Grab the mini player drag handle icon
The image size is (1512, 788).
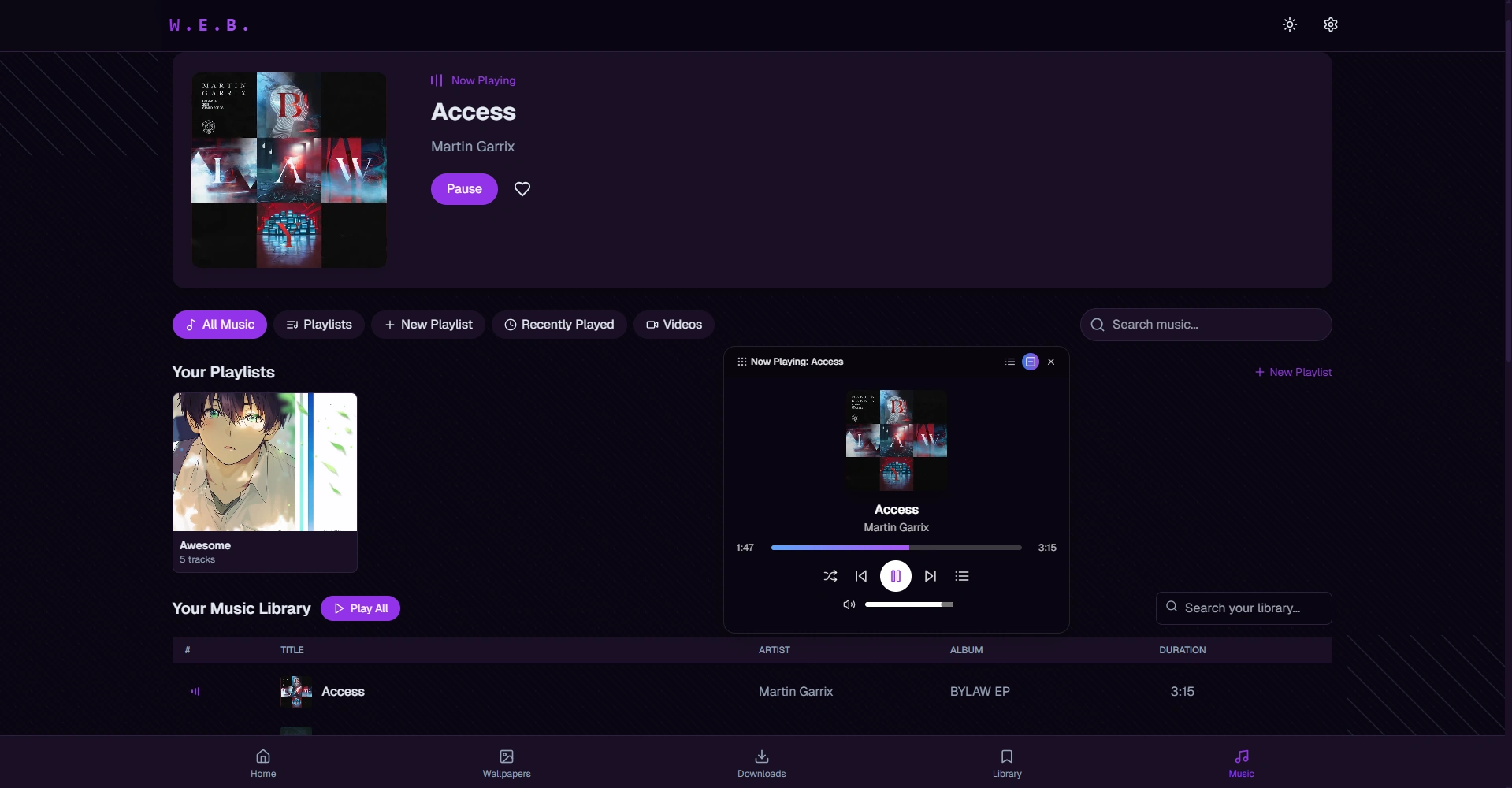point(741,362)
